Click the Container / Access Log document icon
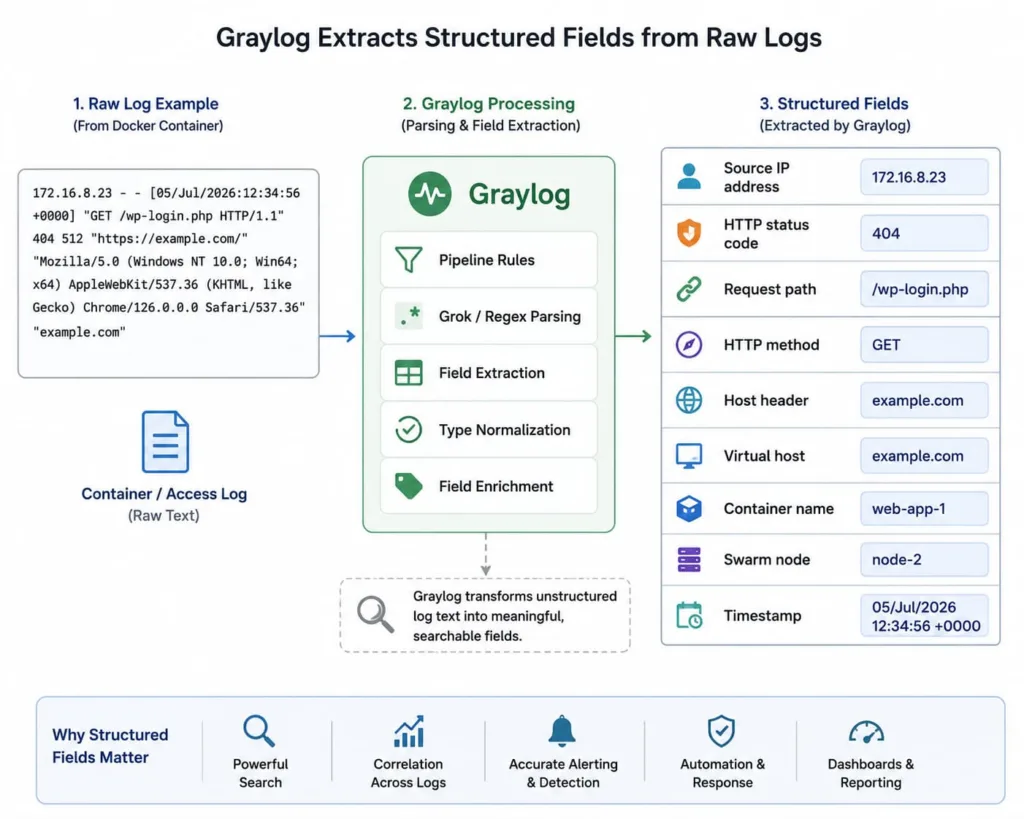This screenshot has width=1024, height=819. click(165, 442)
